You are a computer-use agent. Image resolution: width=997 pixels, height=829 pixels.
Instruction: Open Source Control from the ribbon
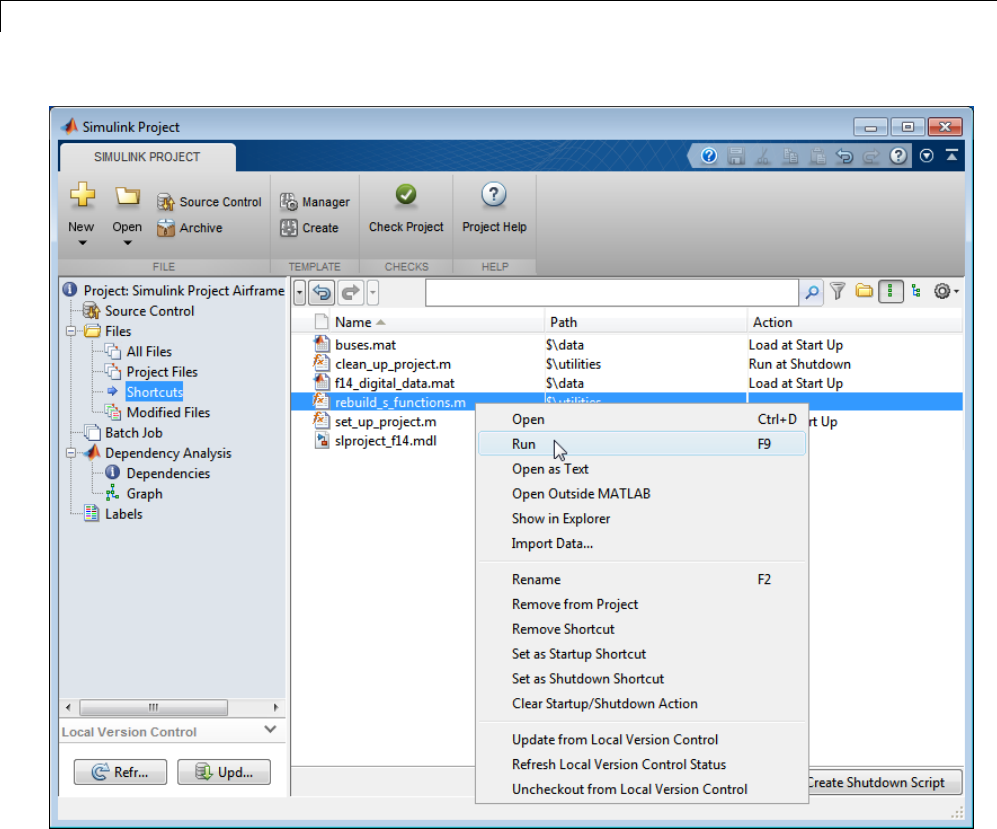click(209, 202)
